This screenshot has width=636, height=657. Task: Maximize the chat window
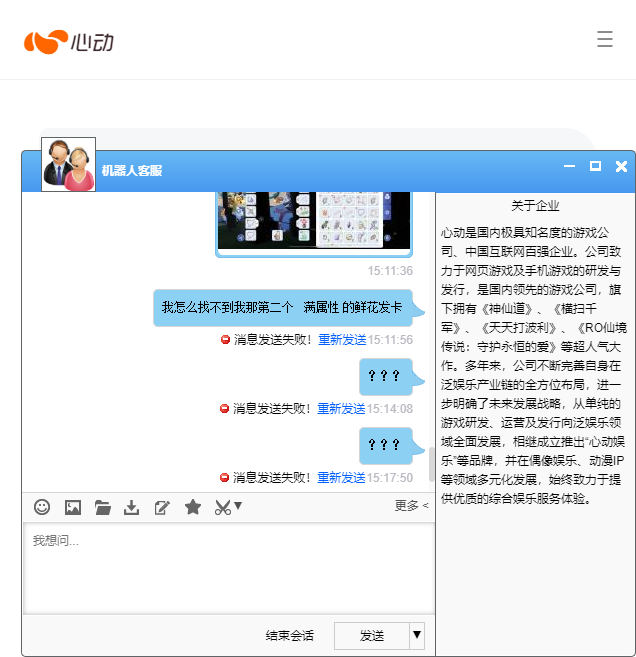pos(595,166)
